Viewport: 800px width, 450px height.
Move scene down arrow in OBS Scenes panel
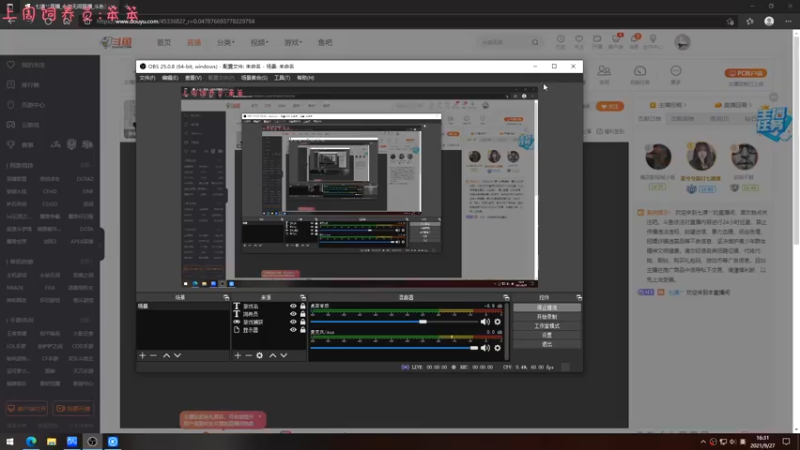coord(178,355)
